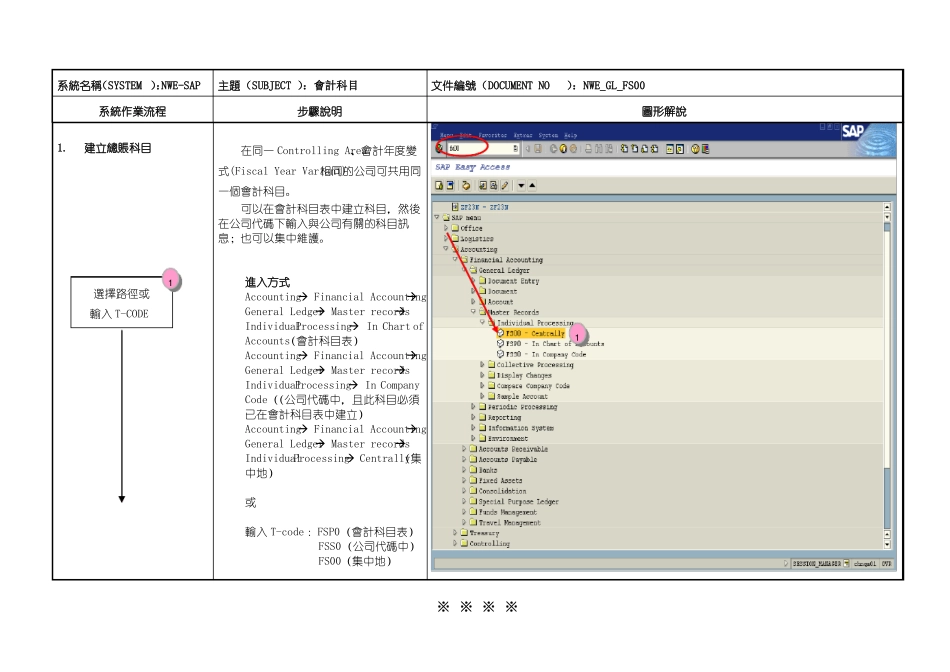Click Move Favorites Up arrow
This screenshot has width=950, height=672.
coord(532,185)
